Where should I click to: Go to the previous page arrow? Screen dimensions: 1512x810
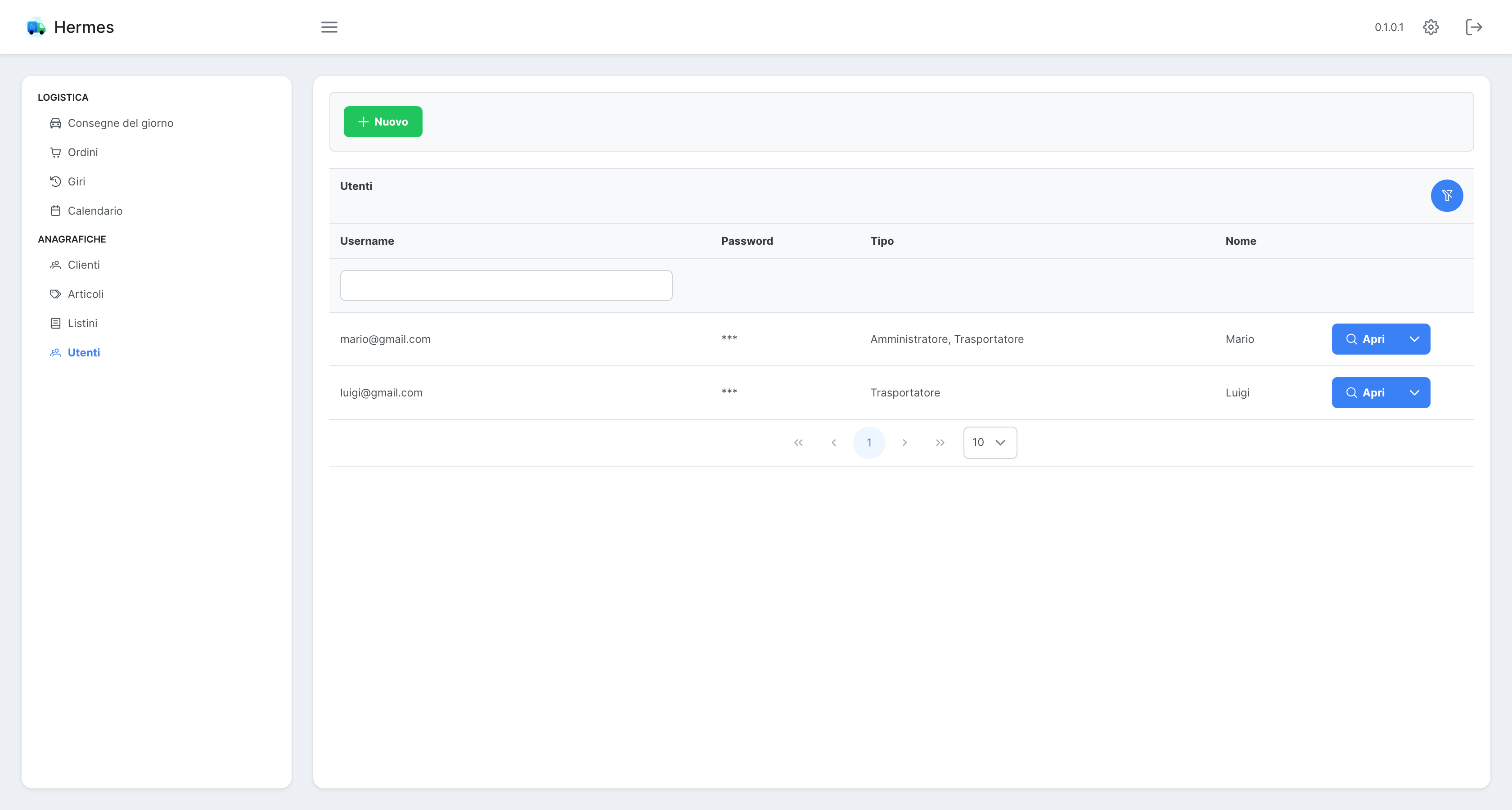pyautogui.click(x=833, y=442)
